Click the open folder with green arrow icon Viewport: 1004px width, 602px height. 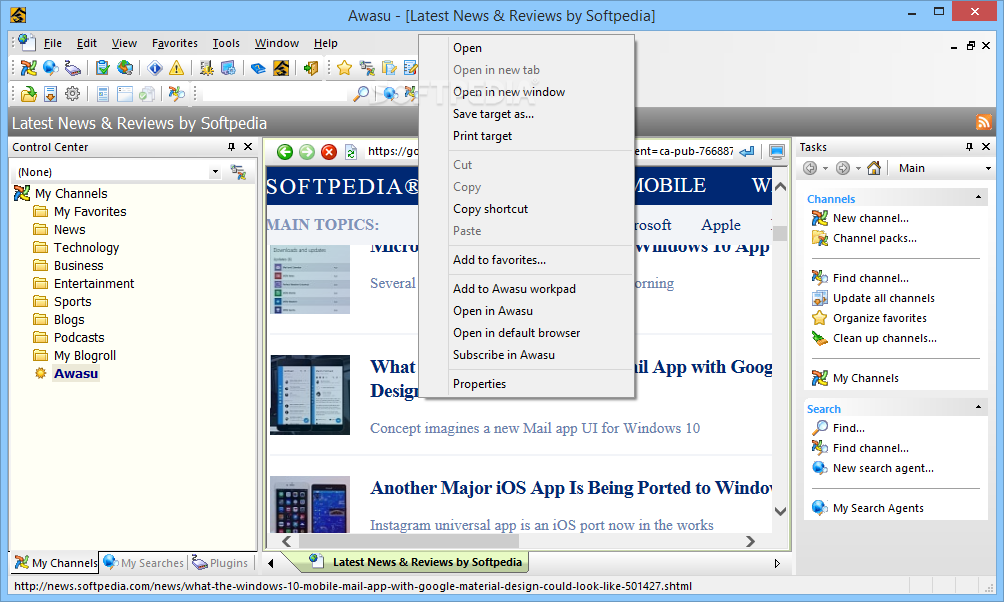tap(28, 94)
